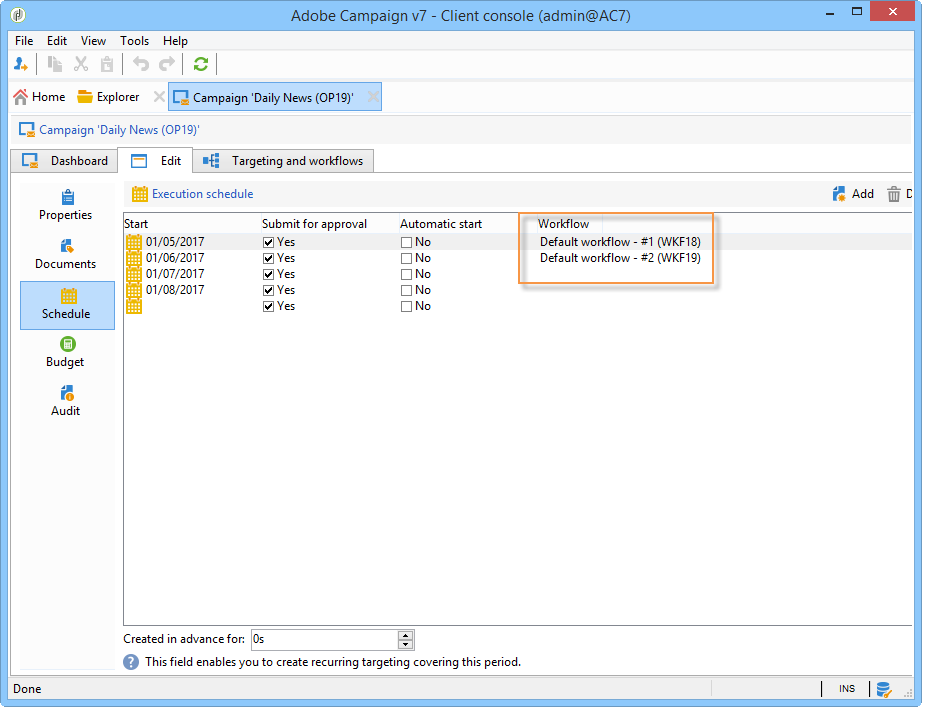Open the Help menu
The image size is (936, 728).
[175, 41]
